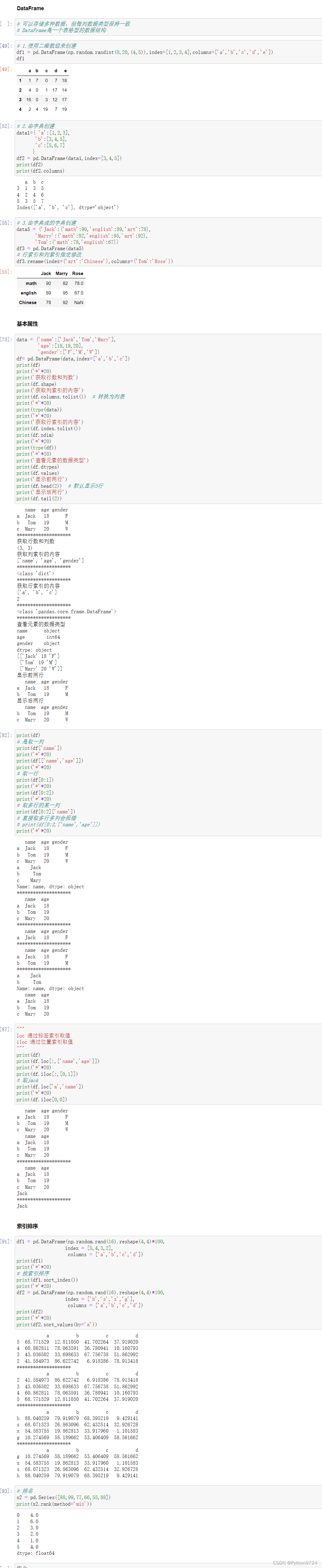
Task: Select the comment cell about storing multiple data types
Action: pyautogui.click(x=168, y=27)
